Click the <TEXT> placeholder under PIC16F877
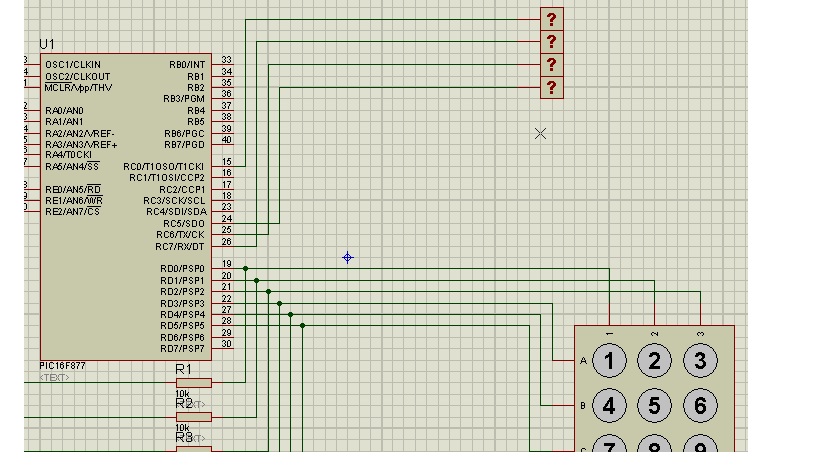The height and width of the screenshot is (466, 819). click(x=54, y=377)
